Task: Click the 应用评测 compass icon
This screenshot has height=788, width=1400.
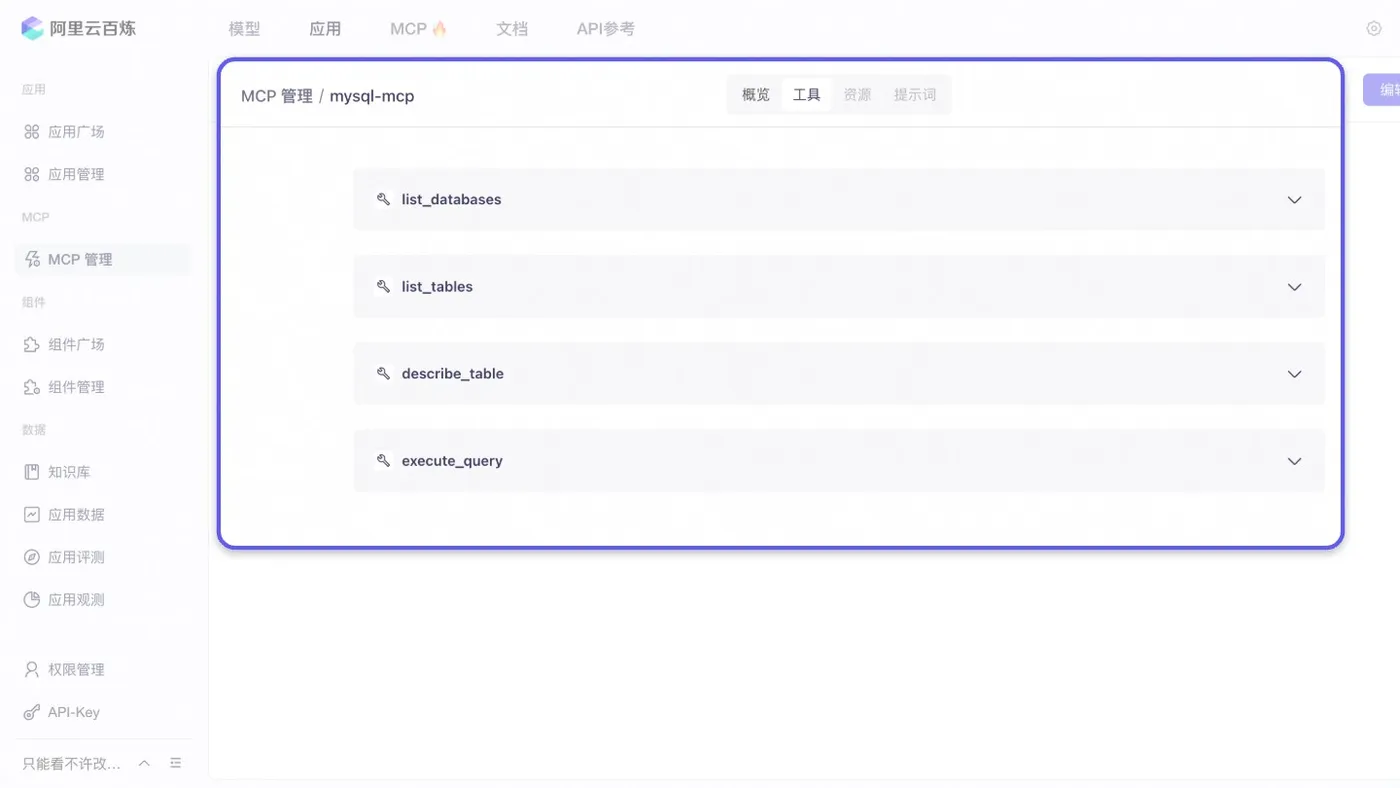Action: pyautogui.click(x=32, y=557)
